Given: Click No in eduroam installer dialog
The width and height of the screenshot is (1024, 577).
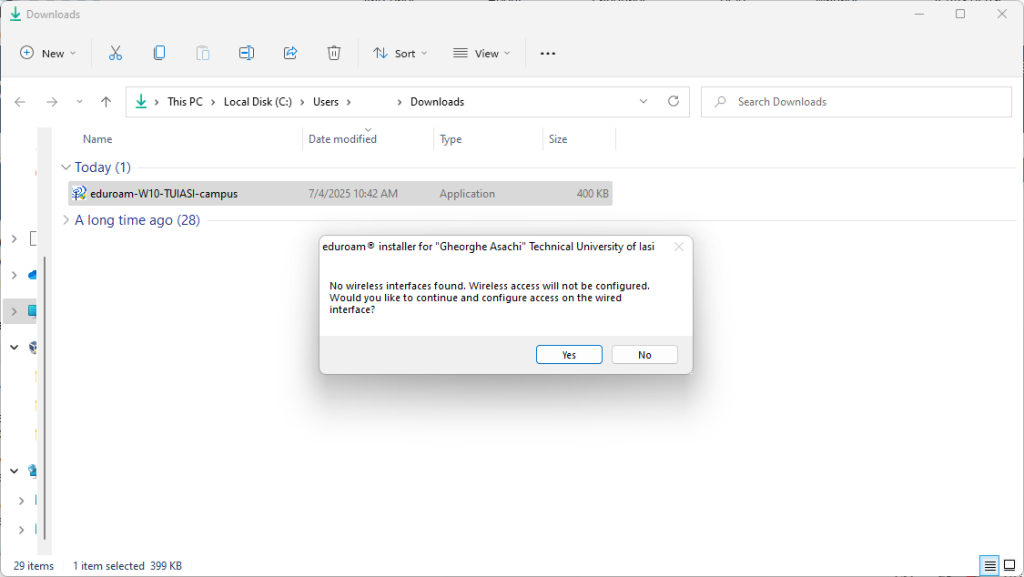Looking at the screenshot, I should 645,355.
